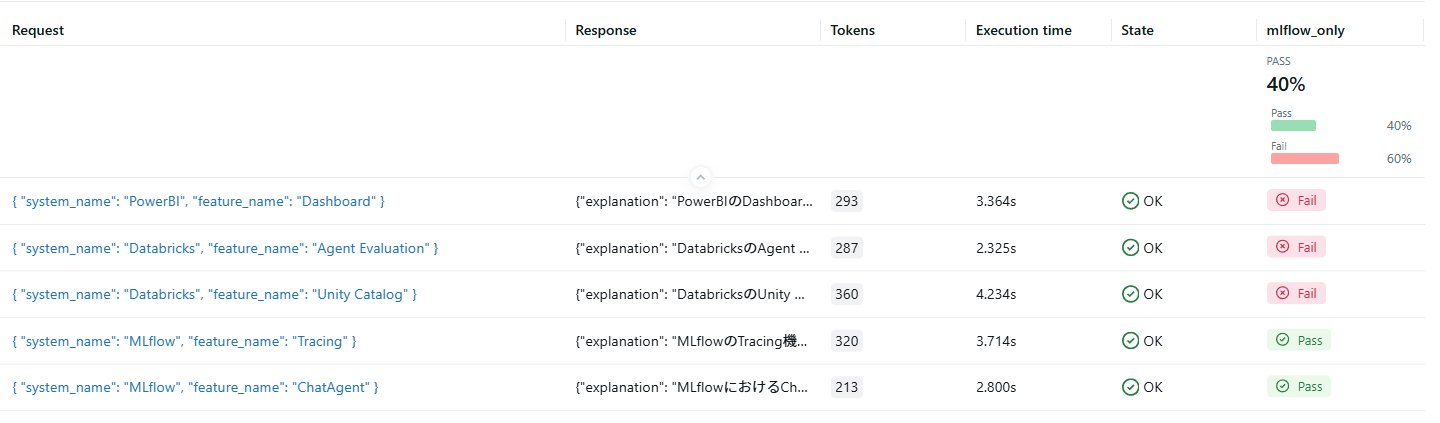Click the red Fail percentage bar
The width and height of the screenshot is (1440, 423).
[1304, 158]
